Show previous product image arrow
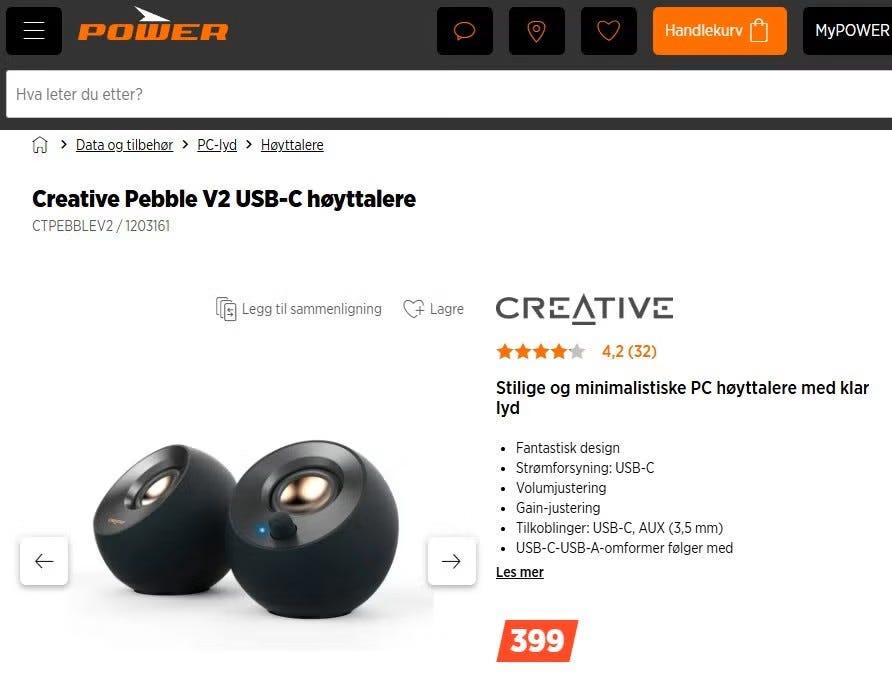The width and height of the screenshot is (892, 676). click(44, 561)
